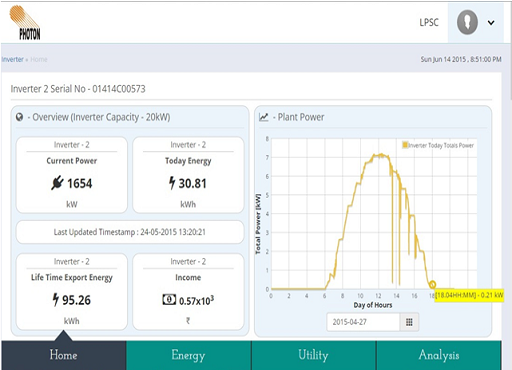Focus the 2015-04-27 date input field
This screenshot has height=370, width=512.
click(x=363, y=322)
